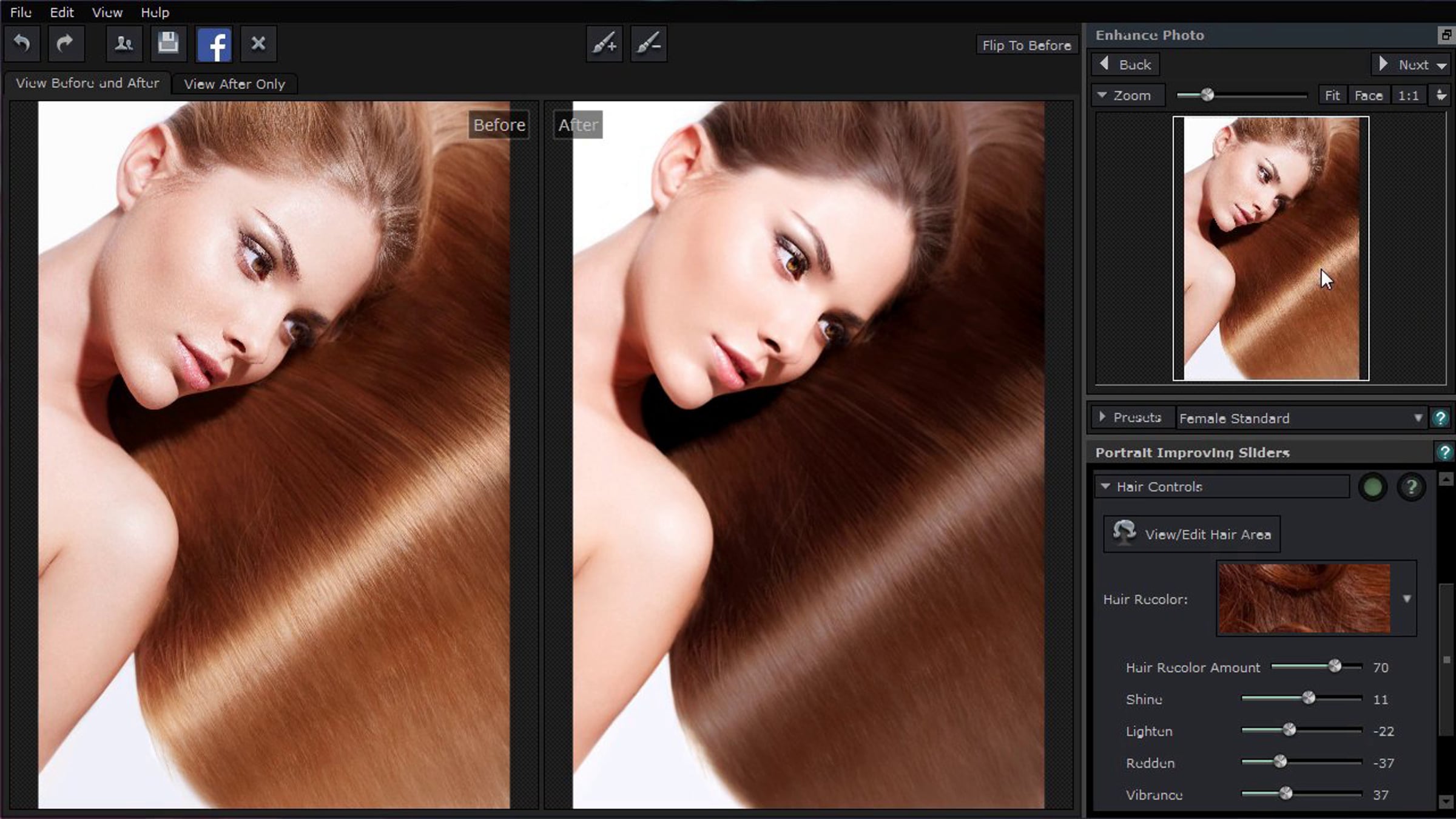Share photo via Facebook icon
Image resolution: width=1456 pixels, height=819 pixels.
pos(214,44)
